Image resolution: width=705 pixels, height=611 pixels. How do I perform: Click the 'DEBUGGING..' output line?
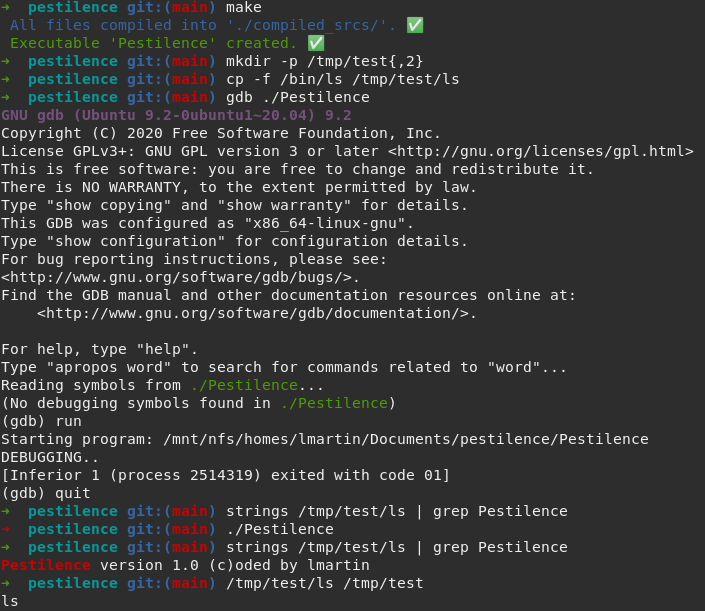point(49,457)
